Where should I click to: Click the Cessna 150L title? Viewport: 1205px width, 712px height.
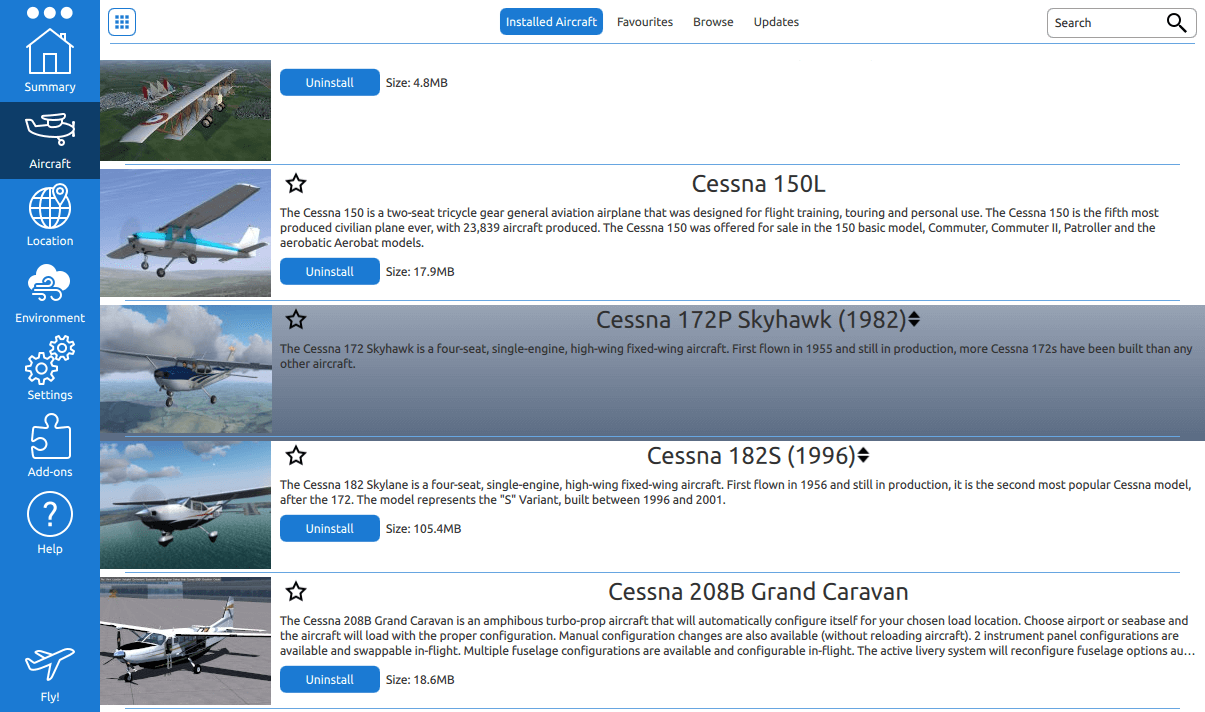point(759,184)
